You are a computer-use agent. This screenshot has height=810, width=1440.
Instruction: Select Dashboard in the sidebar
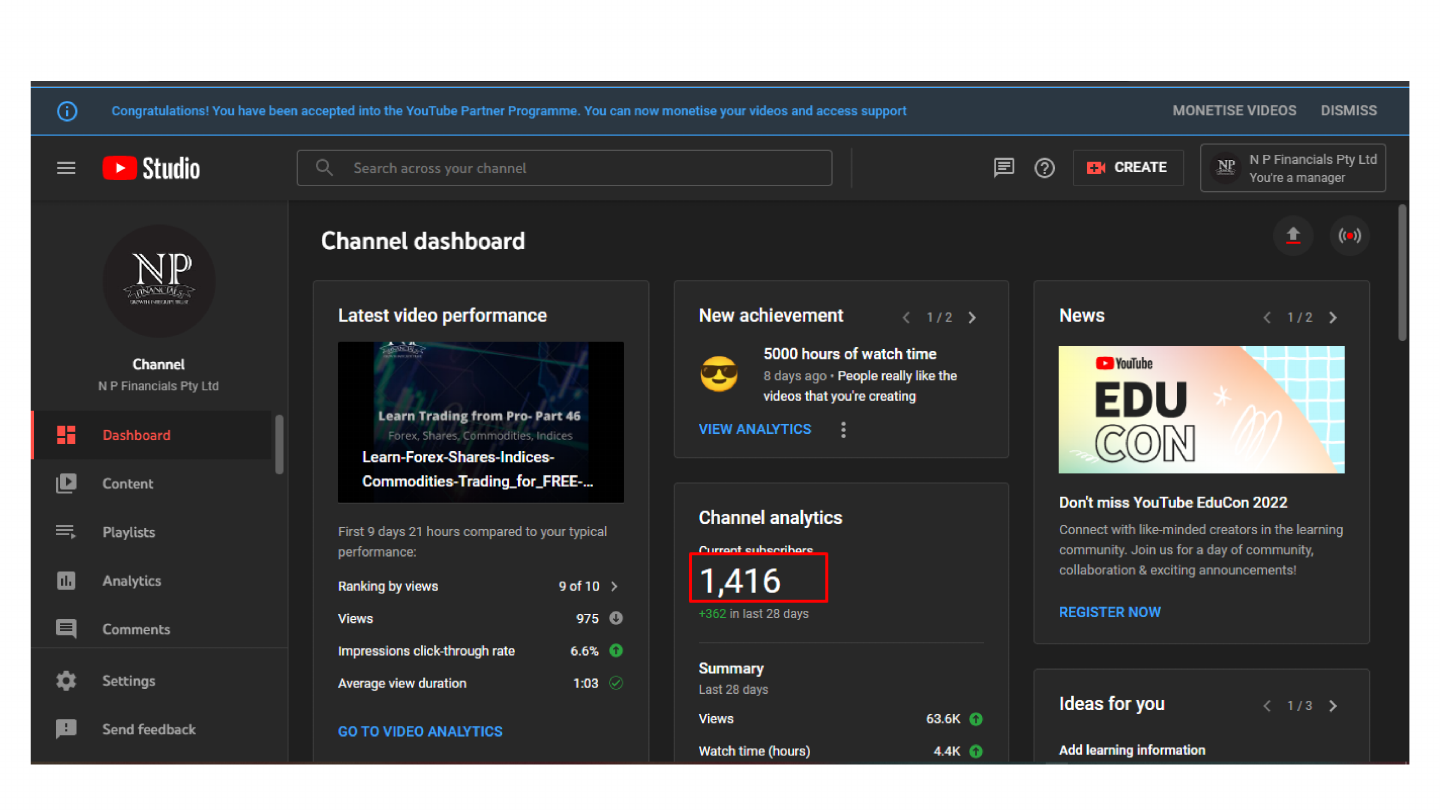pyautogui.click(x=66, y=435)
